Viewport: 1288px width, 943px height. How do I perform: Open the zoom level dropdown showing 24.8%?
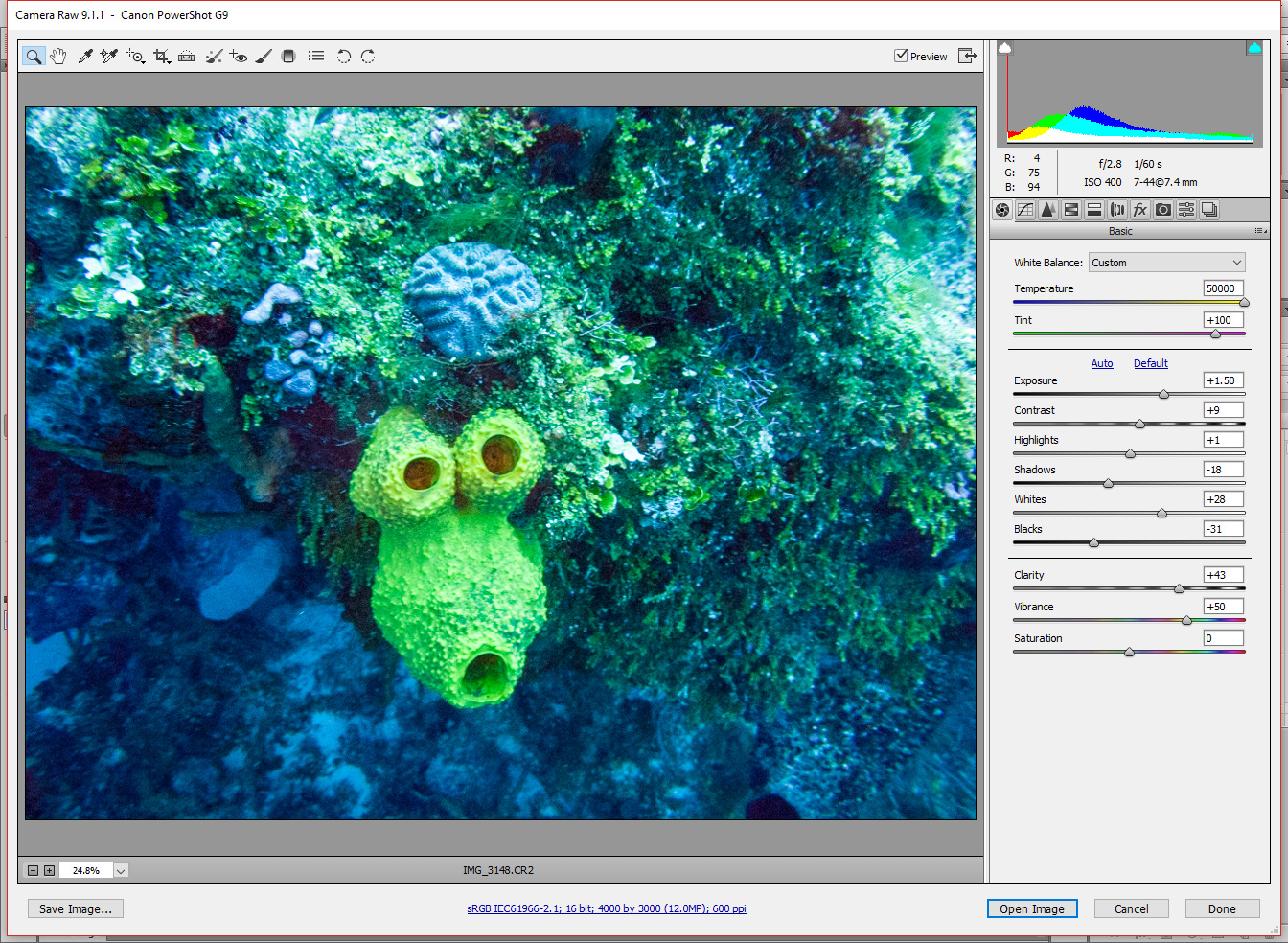point(120,870)
